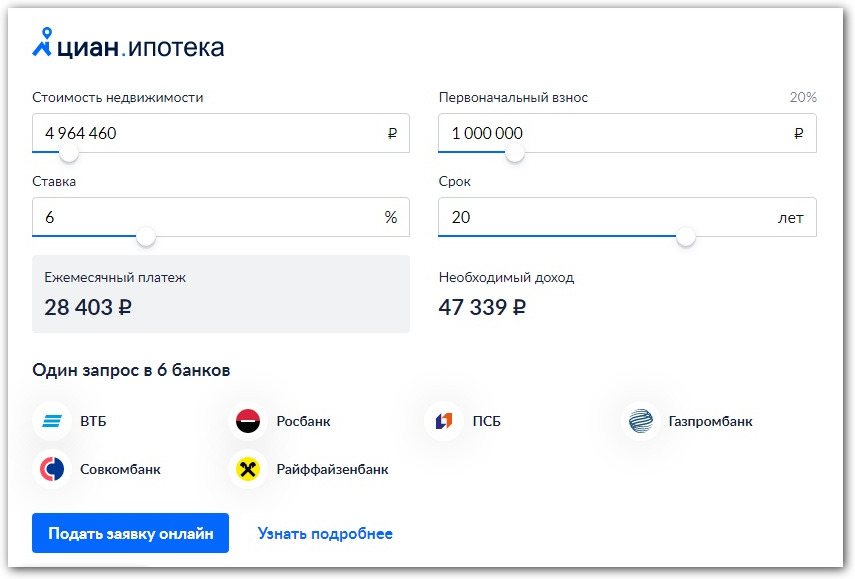The image size is (855, 579).
Task: Focus the rate field showing 6
Action: click(x=221, y=217)
